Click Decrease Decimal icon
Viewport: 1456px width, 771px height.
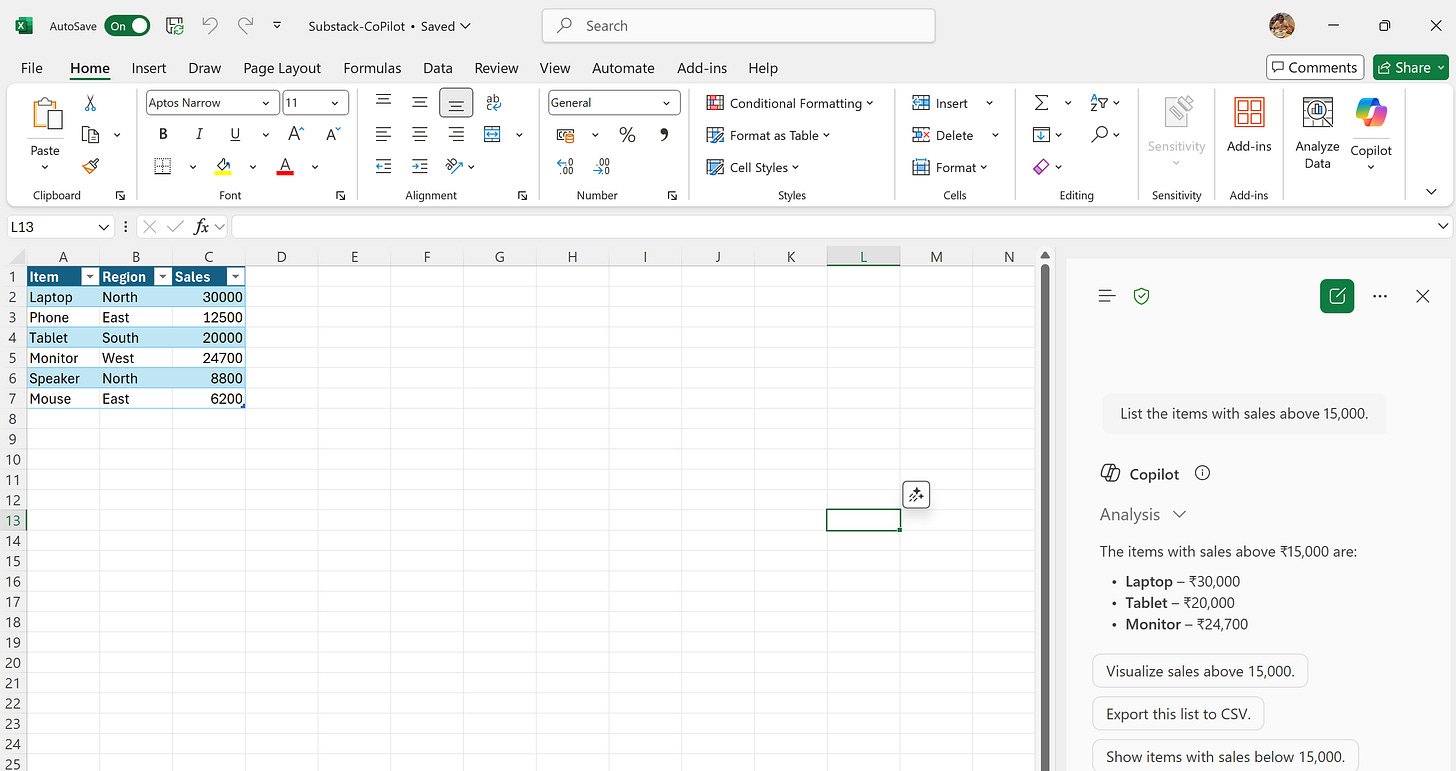pyautogui.click(x=602, y=166)
